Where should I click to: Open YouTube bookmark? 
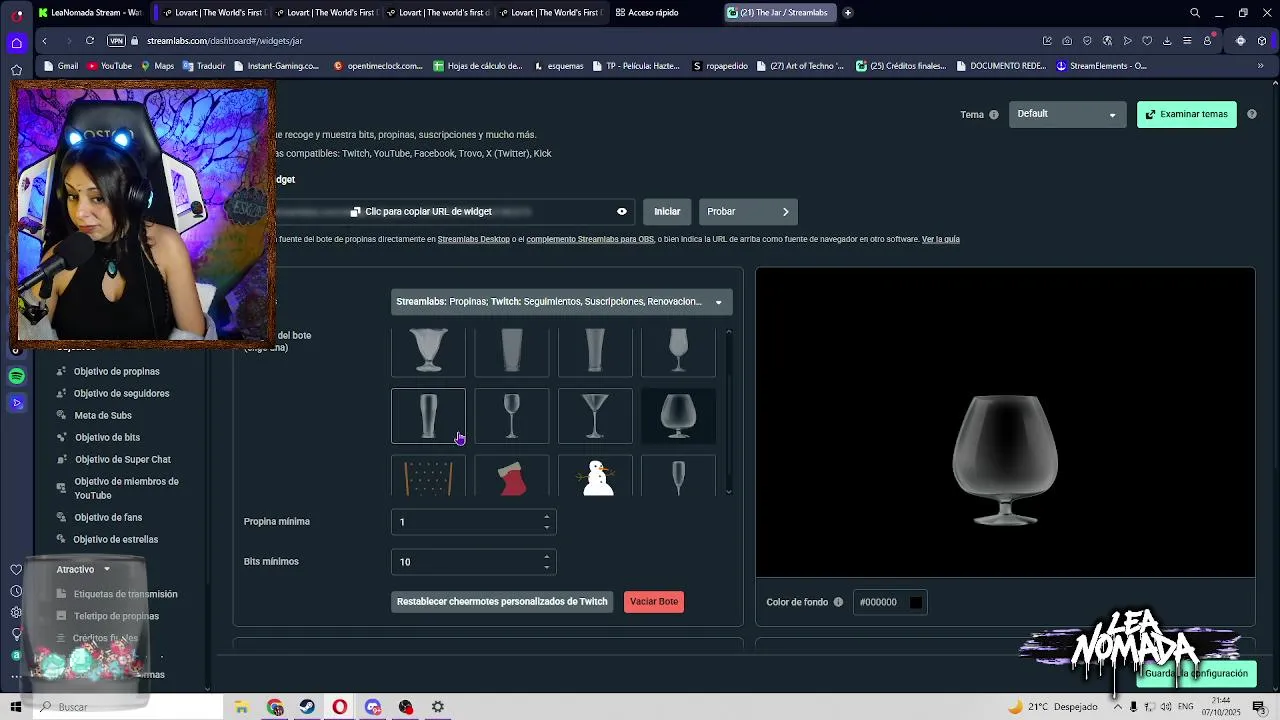(110, 66)
